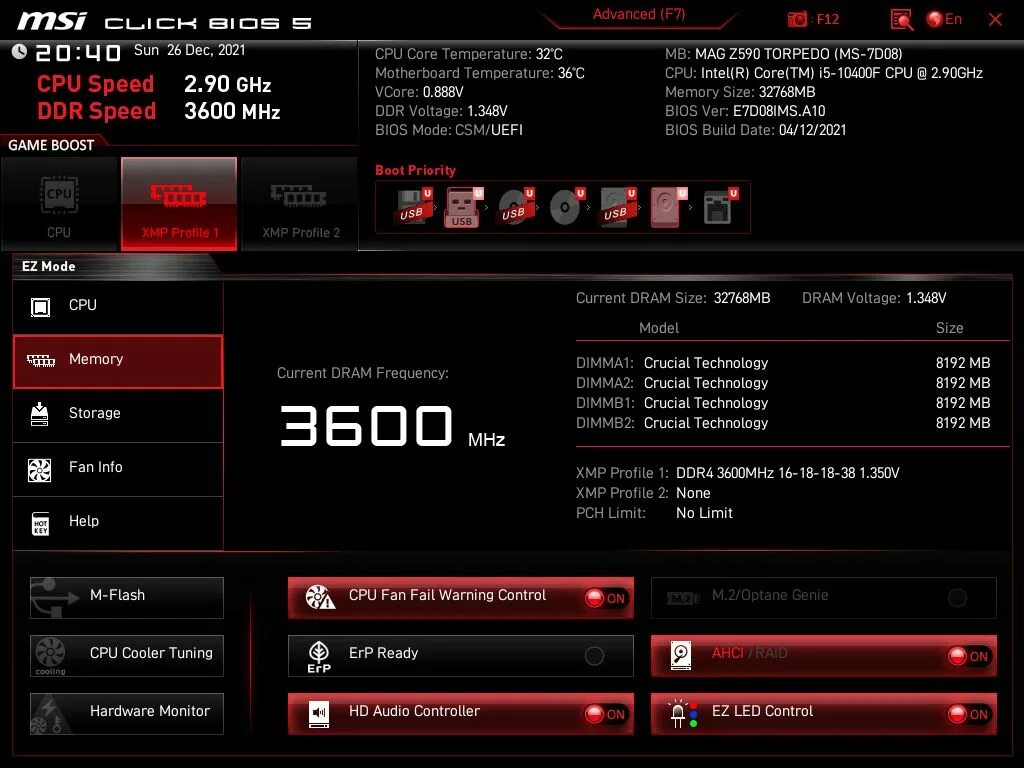Screen dimensions: 1024x768
Task: Change language via the globe icon
Action: (x=935, y=20)
